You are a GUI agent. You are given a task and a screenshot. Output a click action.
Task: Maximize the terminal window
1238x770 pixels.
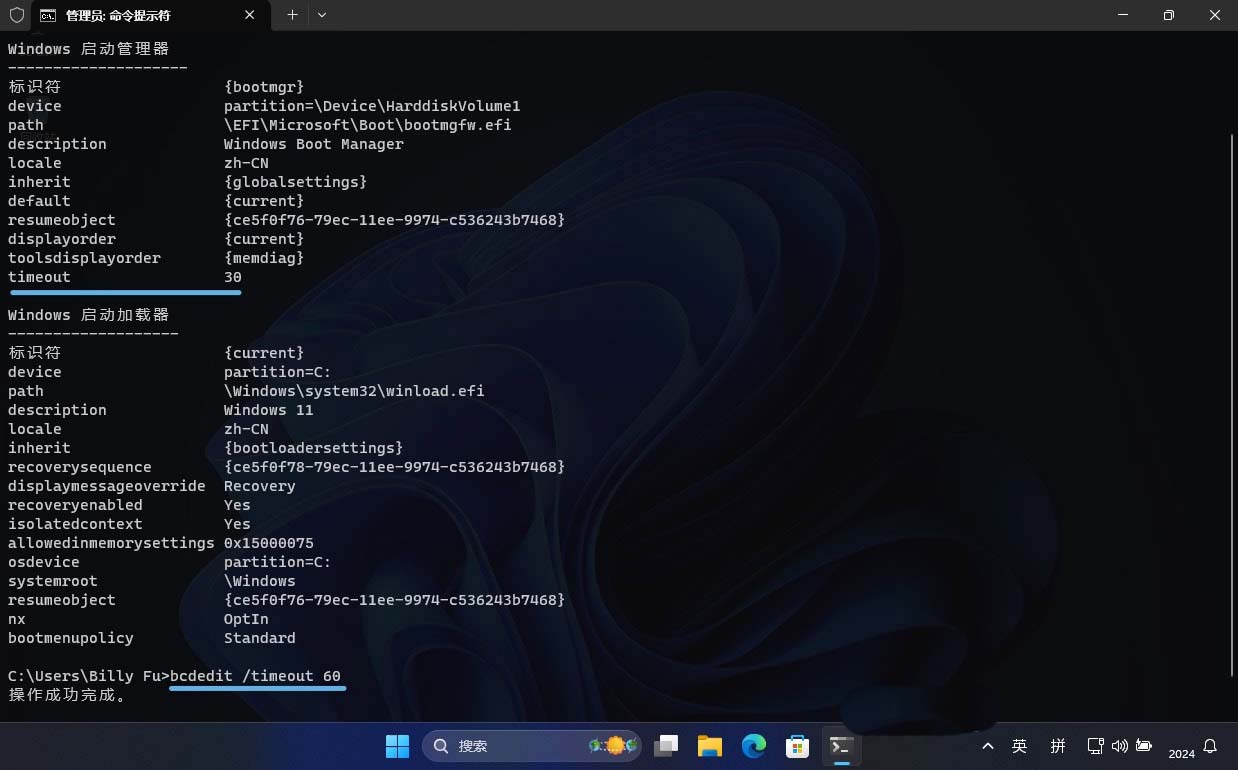[1168, 15]
